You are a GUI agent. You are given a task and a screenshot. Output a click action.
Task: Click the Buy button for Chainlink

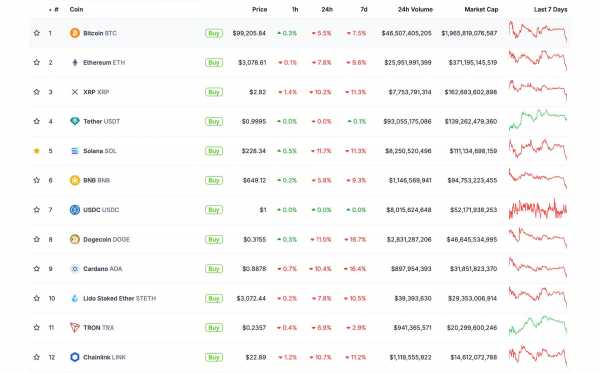point(214,357)
